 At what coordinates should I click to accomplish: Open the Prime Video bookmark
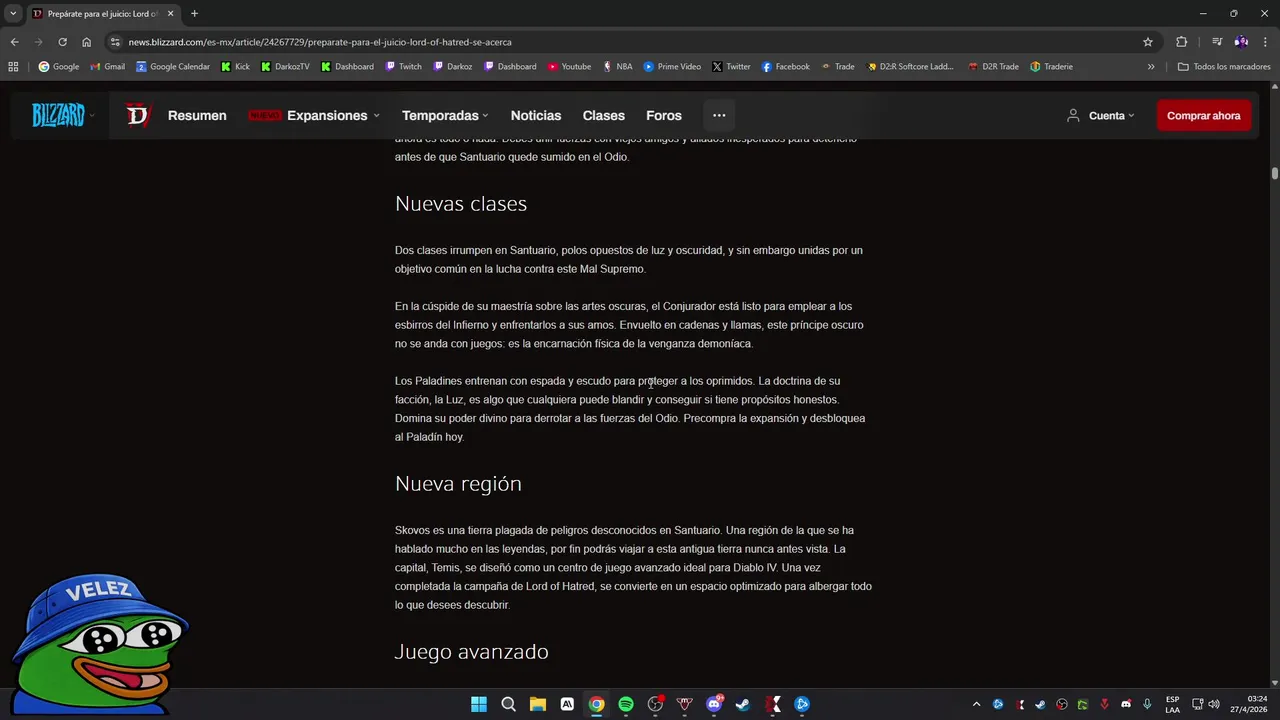[672, 67]
